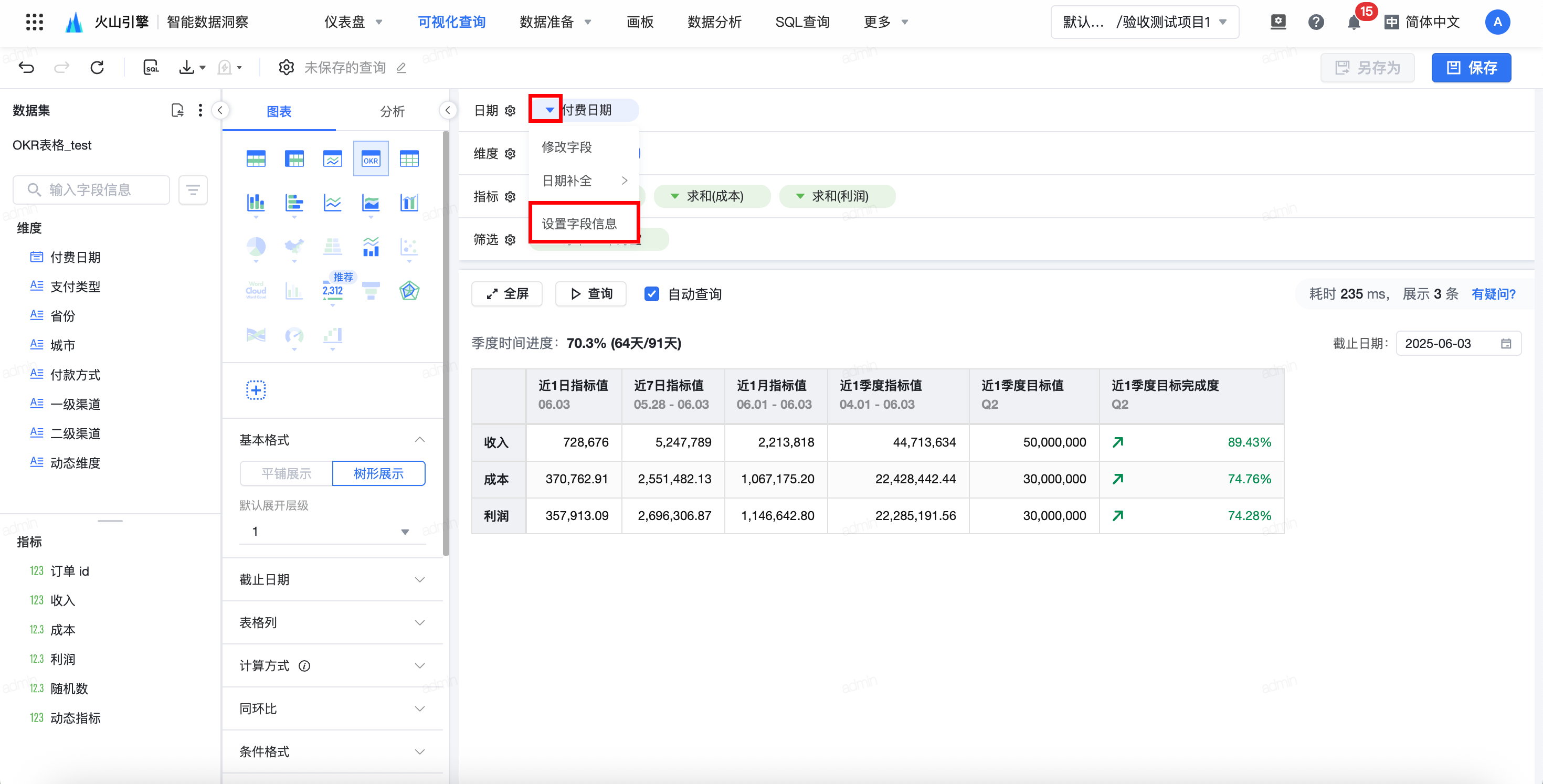Click the undo arrow in toolbar
Image resolution: width=1543 pixels, height=784 pixels.
click(x=26, y=67)
